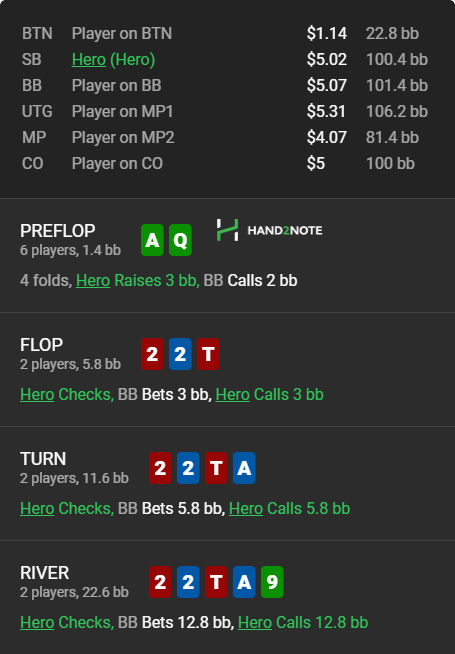
Task: Select the Player on CO row
Action: pos(225,164)
